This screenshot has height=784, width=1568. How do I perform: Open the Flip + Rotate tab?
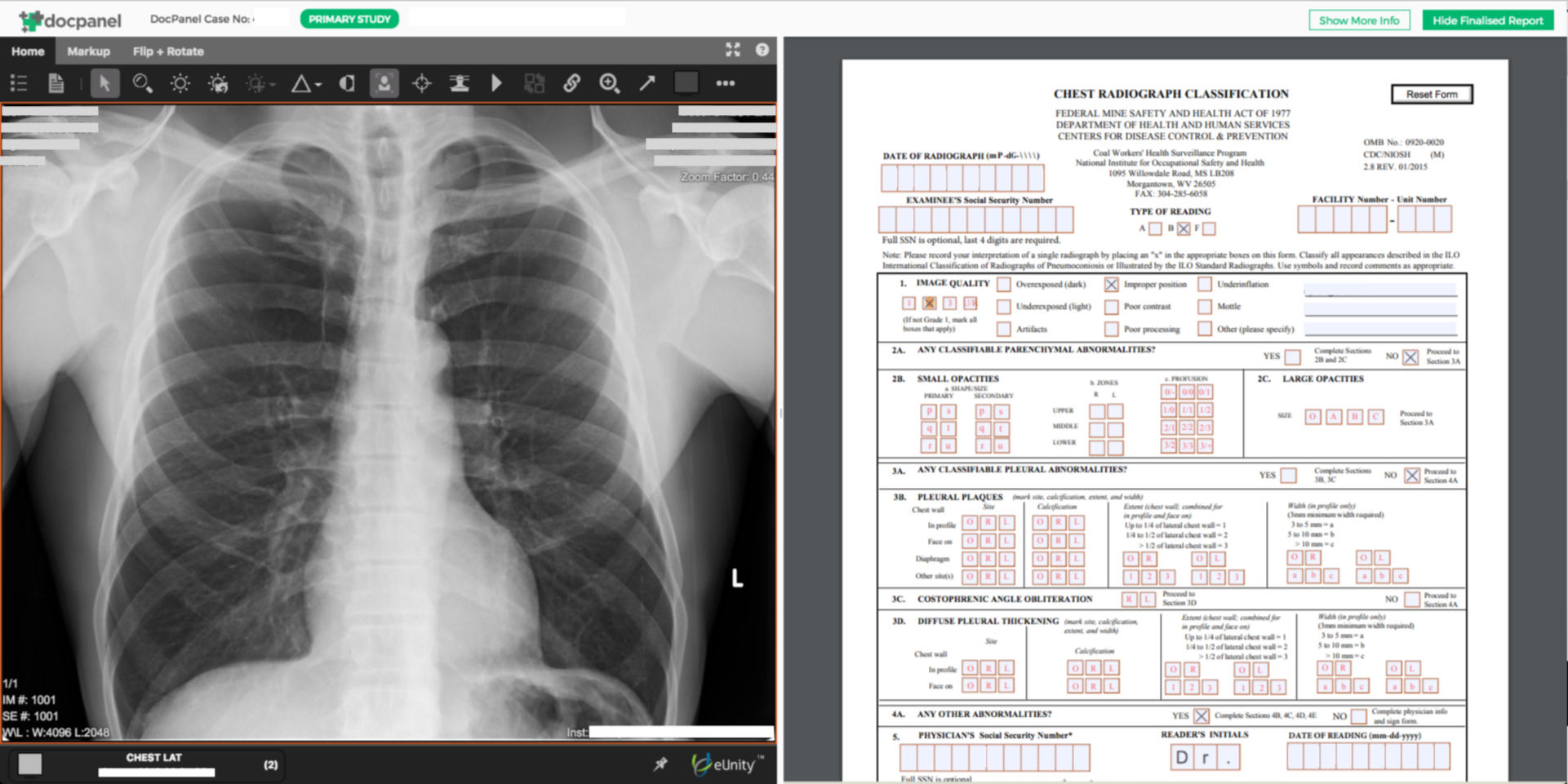pyautogui.click(x=167, y=51)
